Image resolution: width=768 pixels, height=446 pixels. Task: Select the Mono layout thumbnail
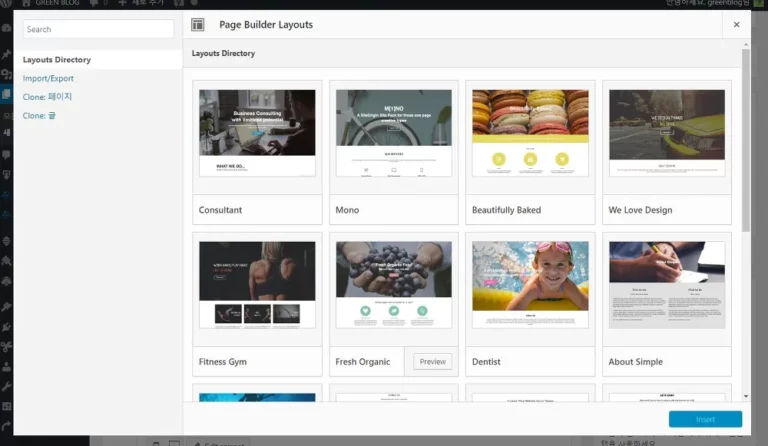(394, 133)
